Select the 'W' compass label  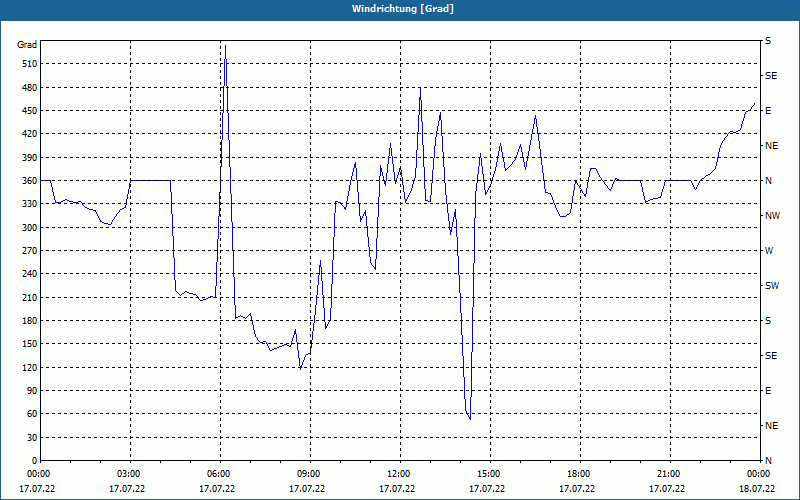769,251
